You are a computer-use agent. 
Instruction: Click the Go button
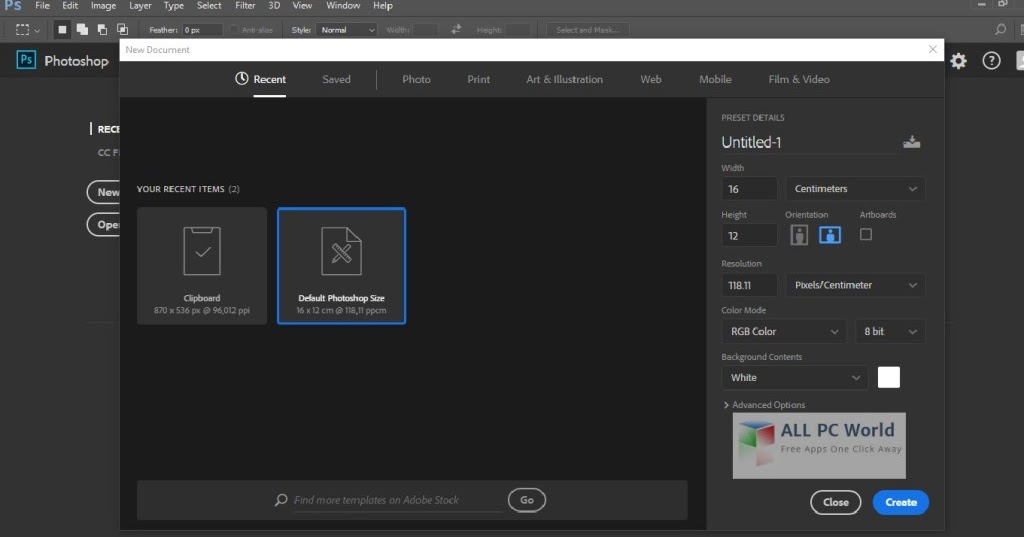(527, 500)
